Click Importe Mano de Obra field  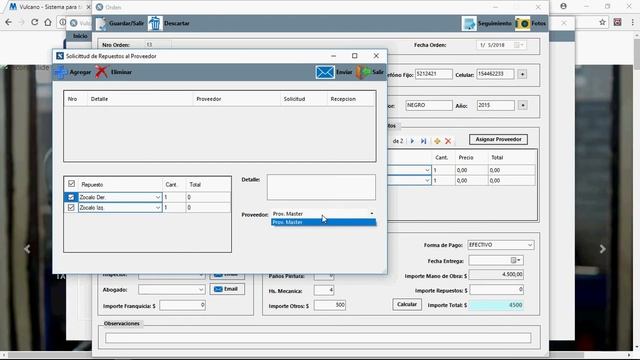pyautogui.click(x=496, y=275)
